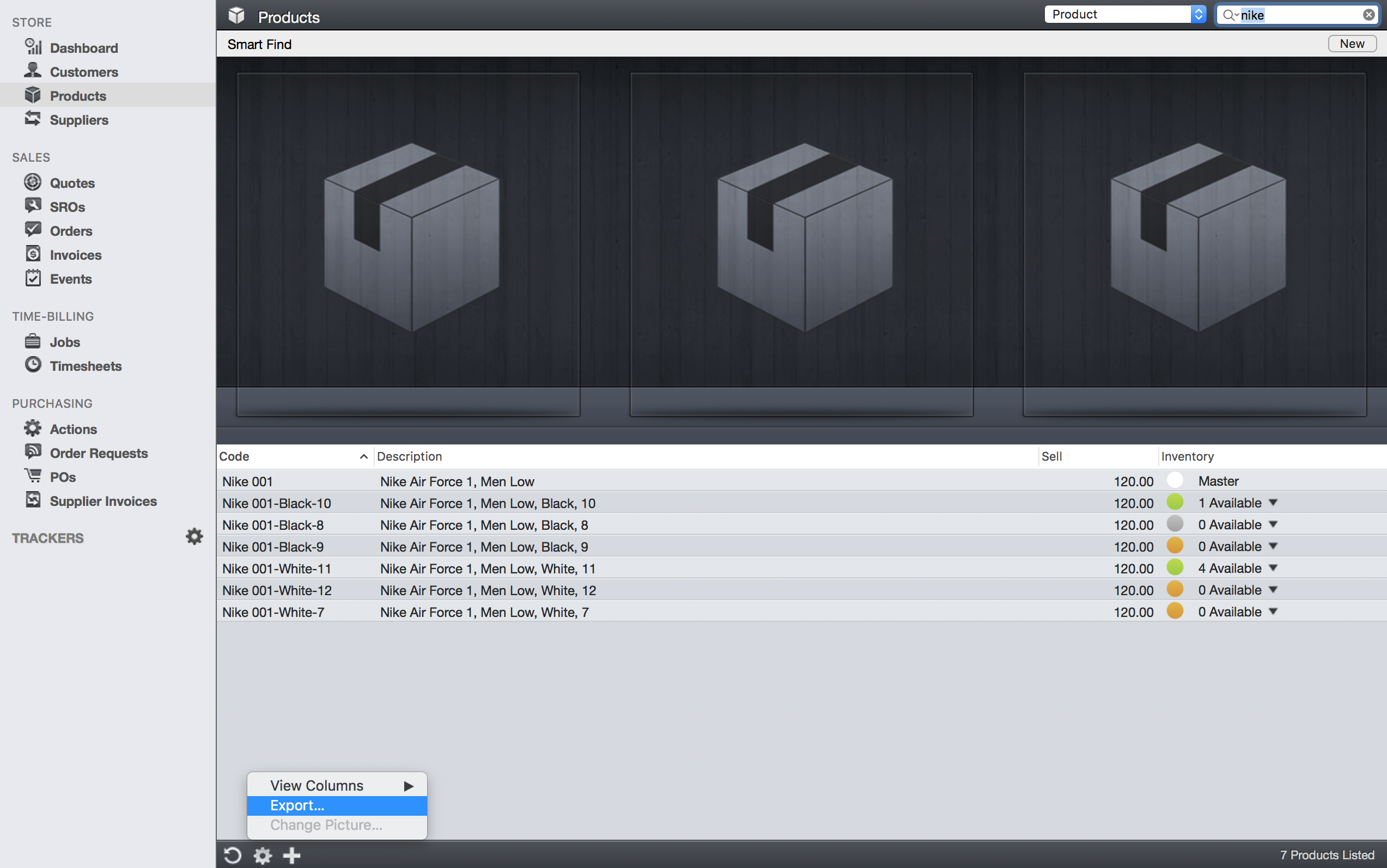Click the refresh icon in bottom toolbar
1387x868 pixels.
point(233,855)
